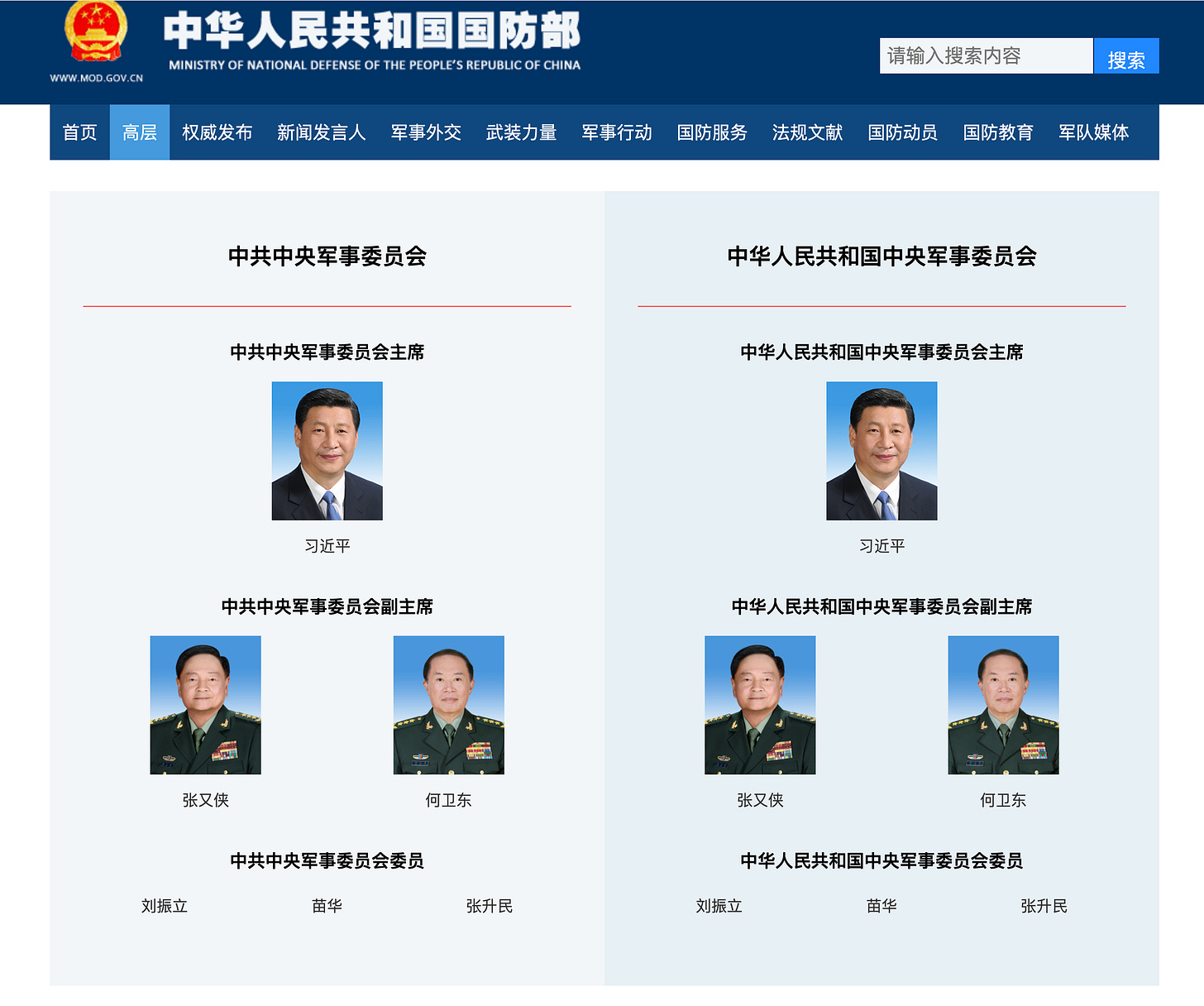Click 习近平 name under 中华人民共和国中央军事委员会主席
Viewport: 1204px width, 1006px height.
tap(881, 546)
